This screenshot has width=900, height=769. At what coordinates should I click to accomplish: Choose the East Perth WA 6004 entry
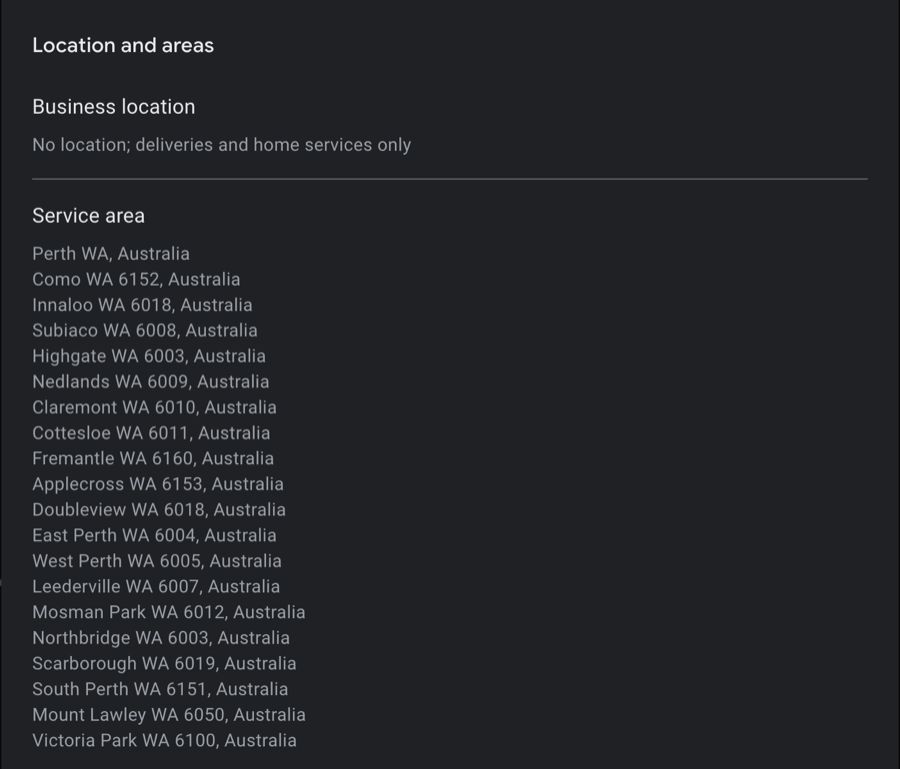(x=154, y=536)
